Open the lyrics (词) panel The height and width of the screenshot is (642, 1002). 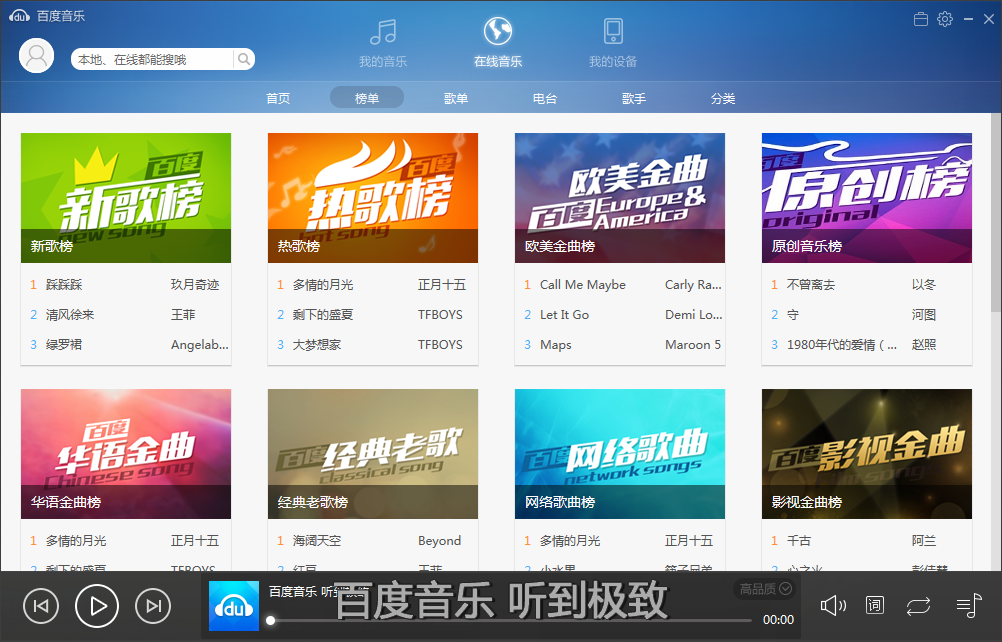pos(875,605)
